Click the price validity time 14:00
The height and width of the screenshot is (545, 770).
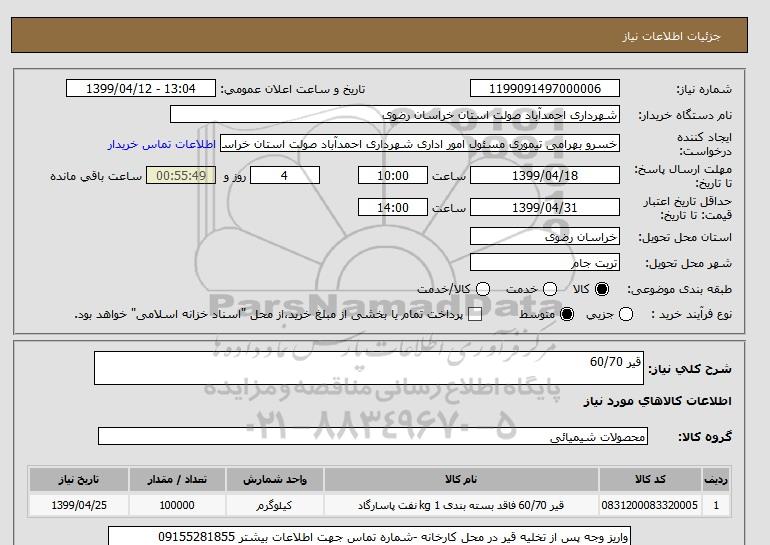[393, 207]
